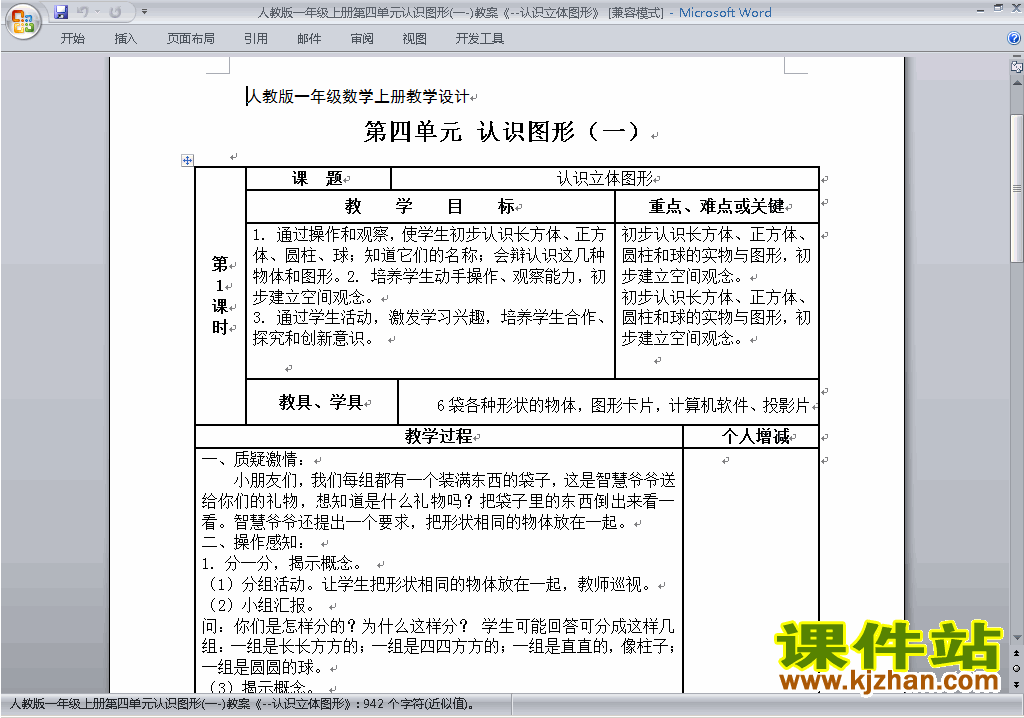The height and width of the screenshot is (718, 1024).
Task: Switch to the 引用 tab
Action: [255, 39]
